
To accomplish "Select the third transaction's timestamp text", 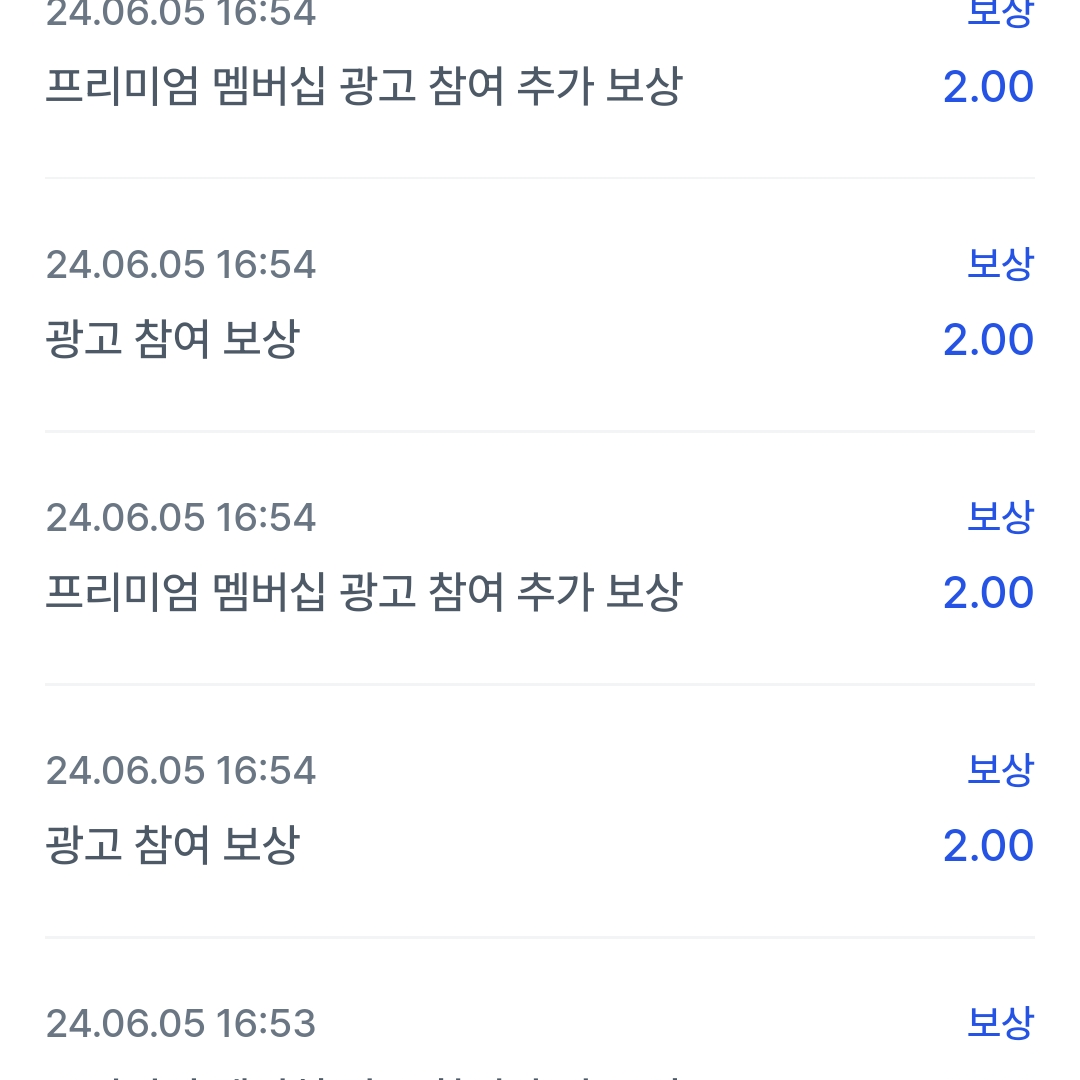I will (180, 516).
